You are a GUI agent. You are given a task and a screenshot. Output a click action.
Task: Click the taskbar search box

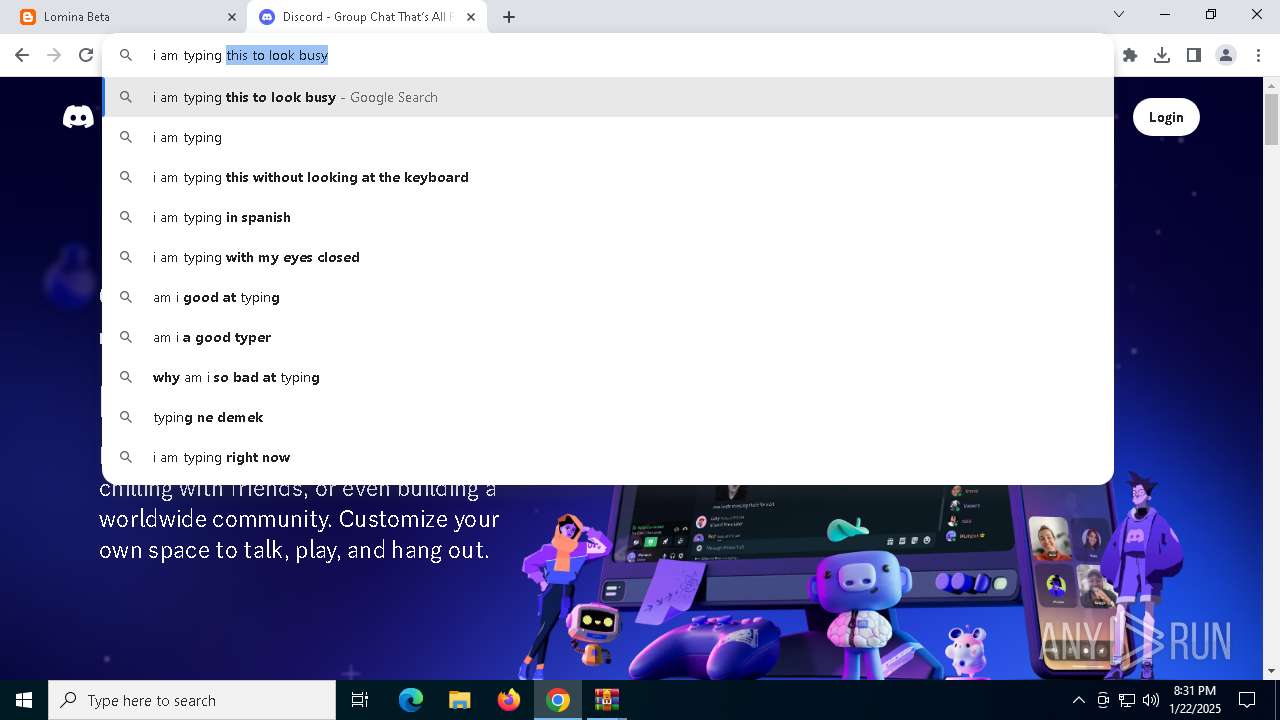pos(192,700)
